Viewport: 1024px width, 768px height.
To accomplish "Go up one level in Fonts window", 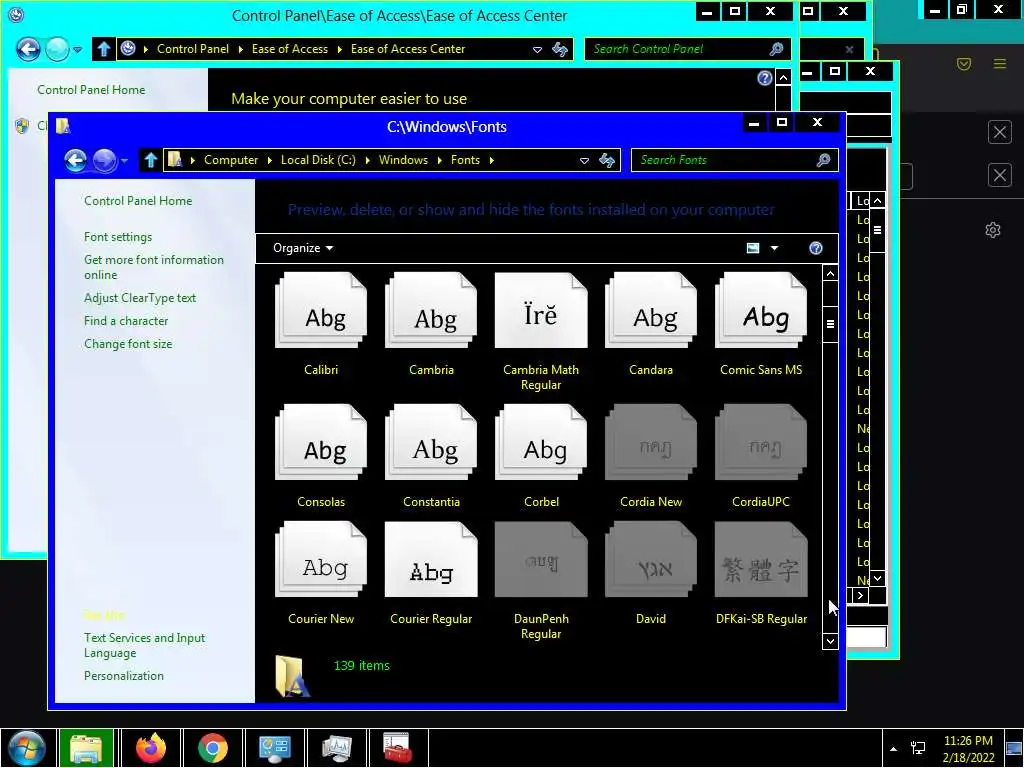I will point(151,160).
